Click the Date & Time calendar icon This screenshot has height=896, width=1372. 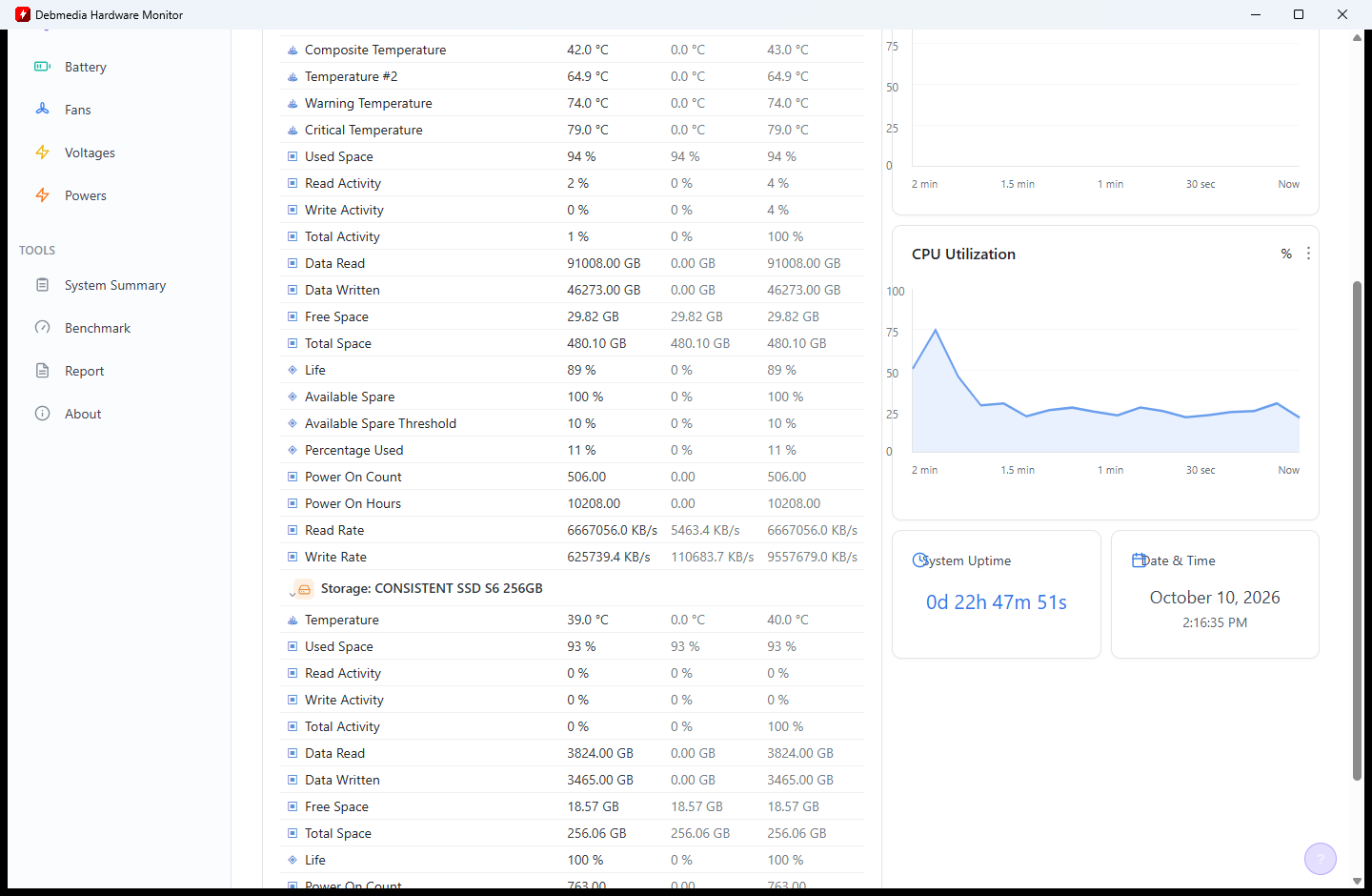1139,560
